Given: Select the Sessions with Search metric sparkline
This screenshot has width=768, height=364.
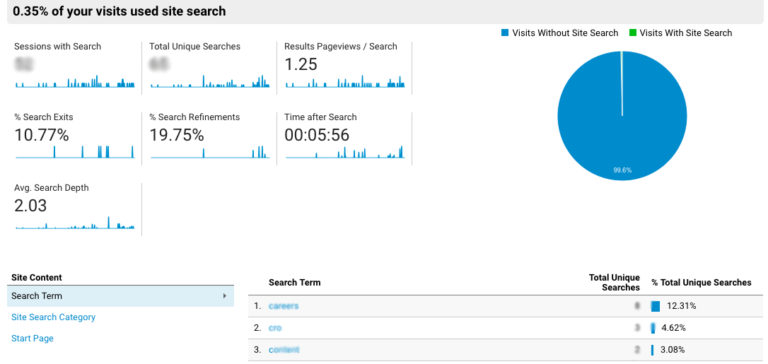Looking at the screenshot, I should point(74,81).
